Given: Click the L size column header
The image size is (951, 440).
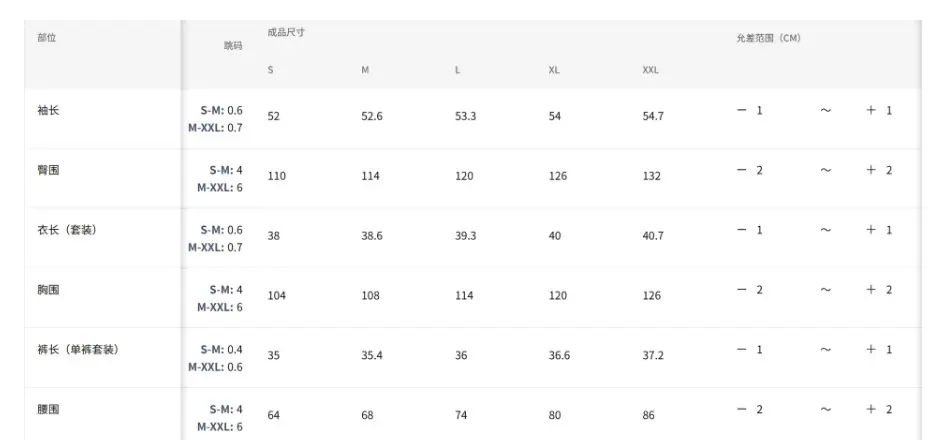Looking at the screenshot, I should [x=457, y=70].
